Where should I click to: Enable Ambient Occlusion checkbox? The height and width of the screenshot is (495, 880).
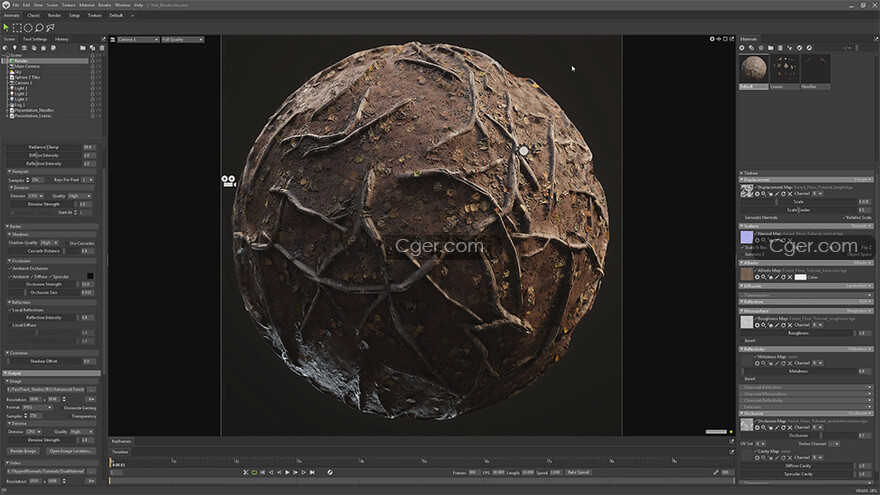point(10,269)
